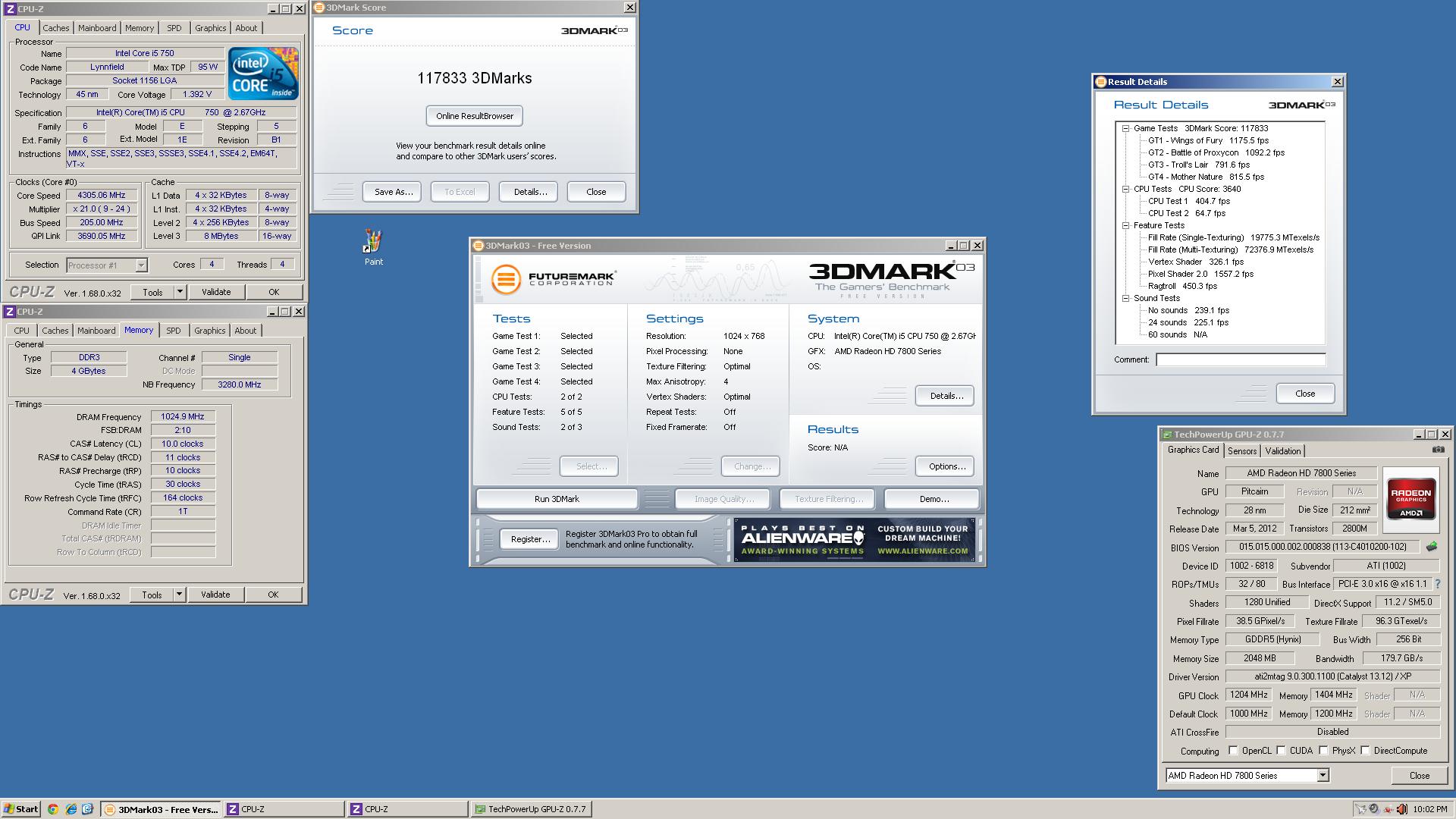This screenshot has height=819, width=1456.
Task: Open the SPD tab in bottom CPU-Z window
Action: click(174, 331)
